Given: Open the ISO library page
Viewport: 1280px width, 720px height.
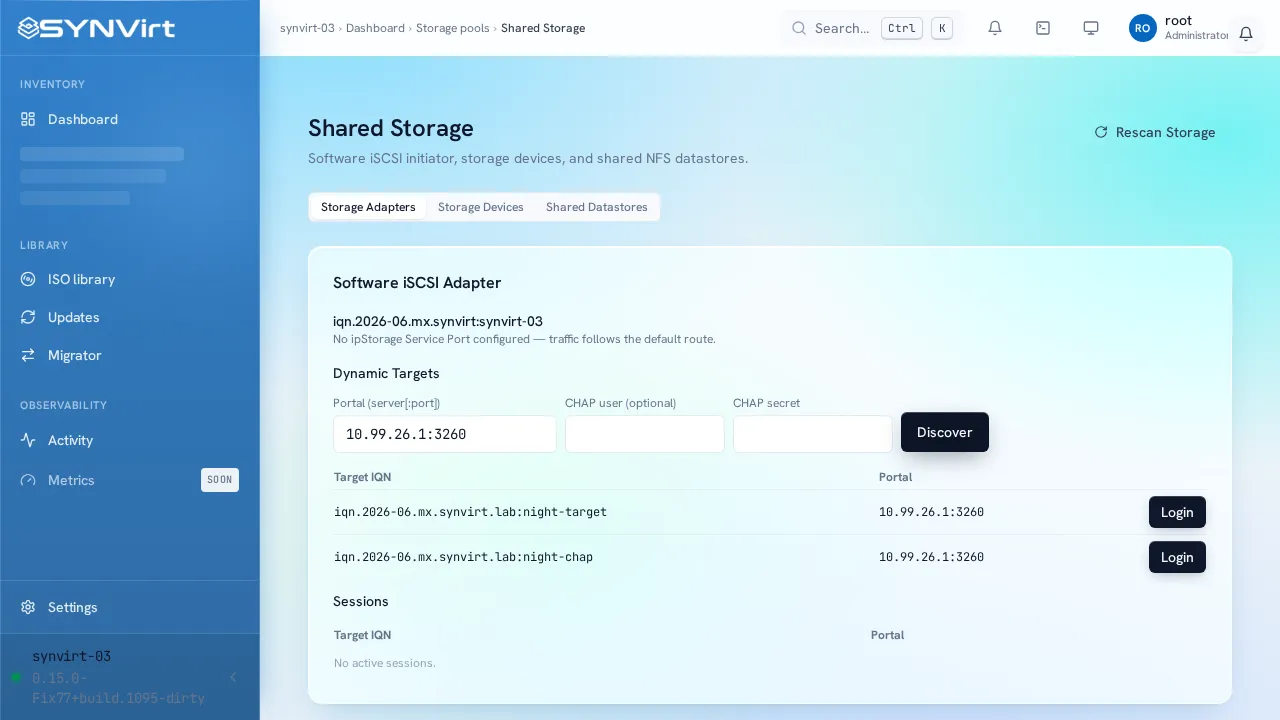Looking at the screenshot, I should tap(130, 279).
